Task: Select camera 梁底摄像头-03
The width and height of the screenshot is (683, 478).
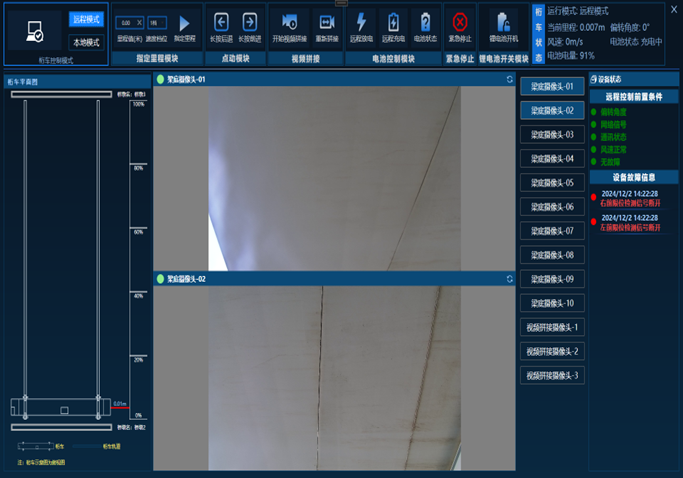Action: pos(552,135)
